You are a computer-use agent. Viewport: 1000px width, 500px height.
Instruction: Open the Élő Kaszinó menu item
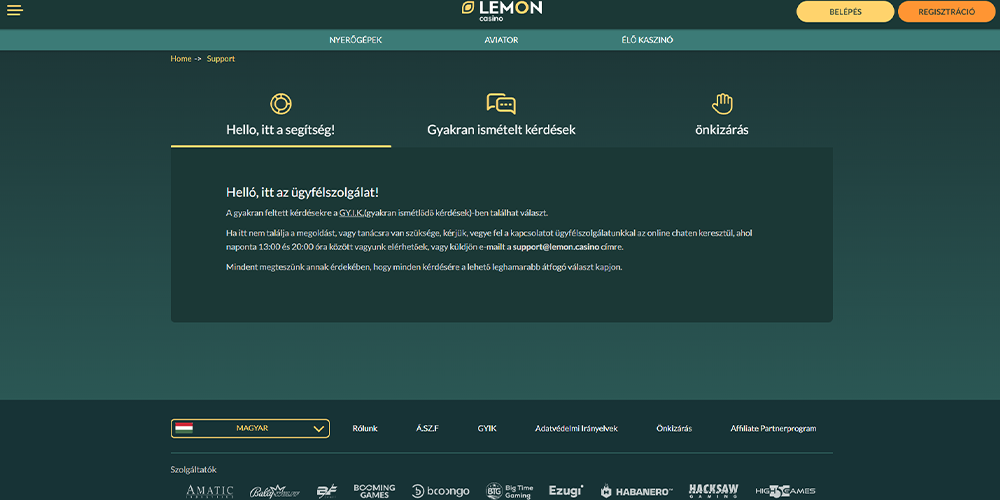click(647, 40)
